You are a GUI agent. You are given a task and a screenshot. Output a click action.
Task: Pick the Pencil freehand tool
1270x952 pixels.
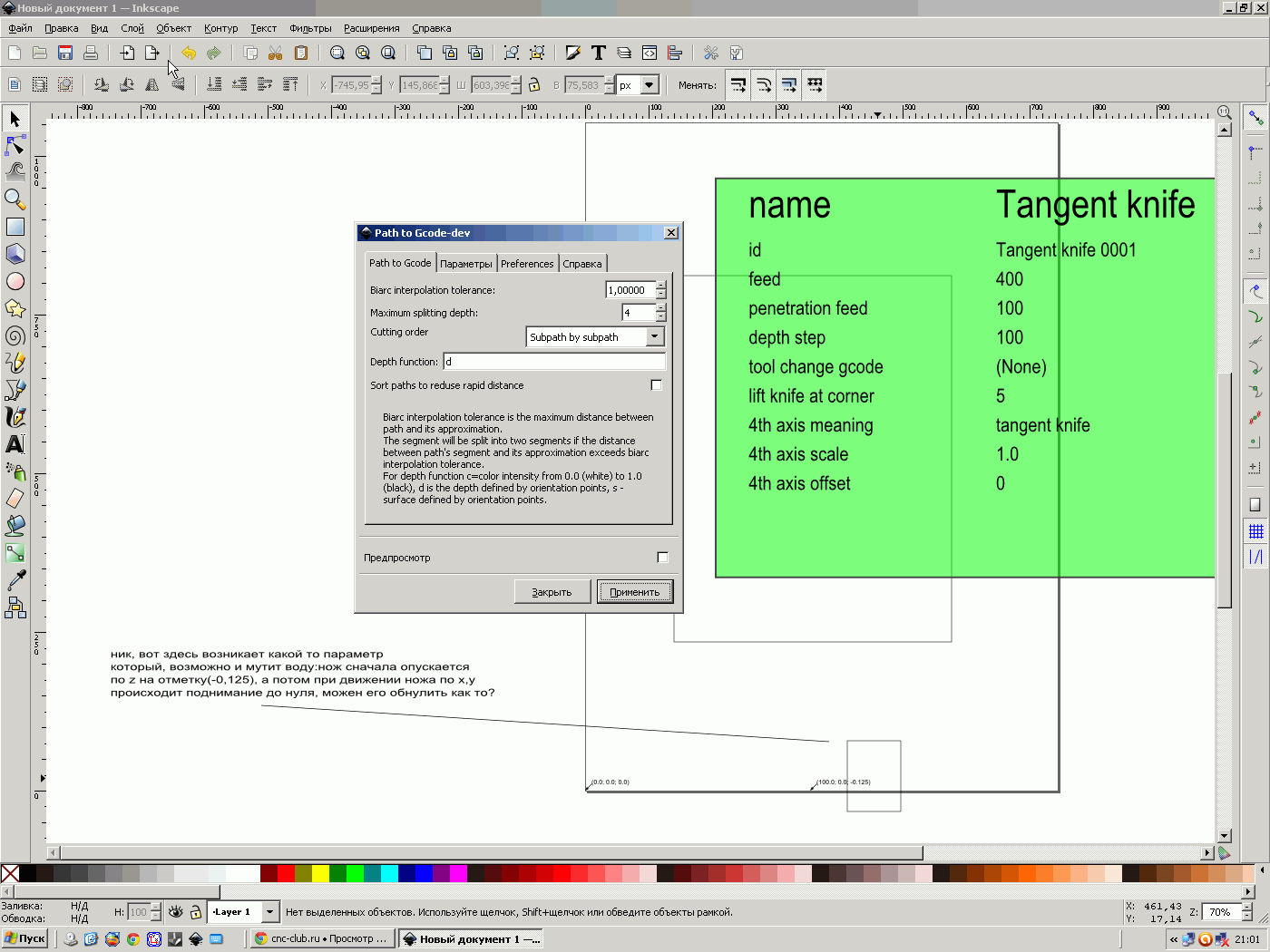point(15,363)
